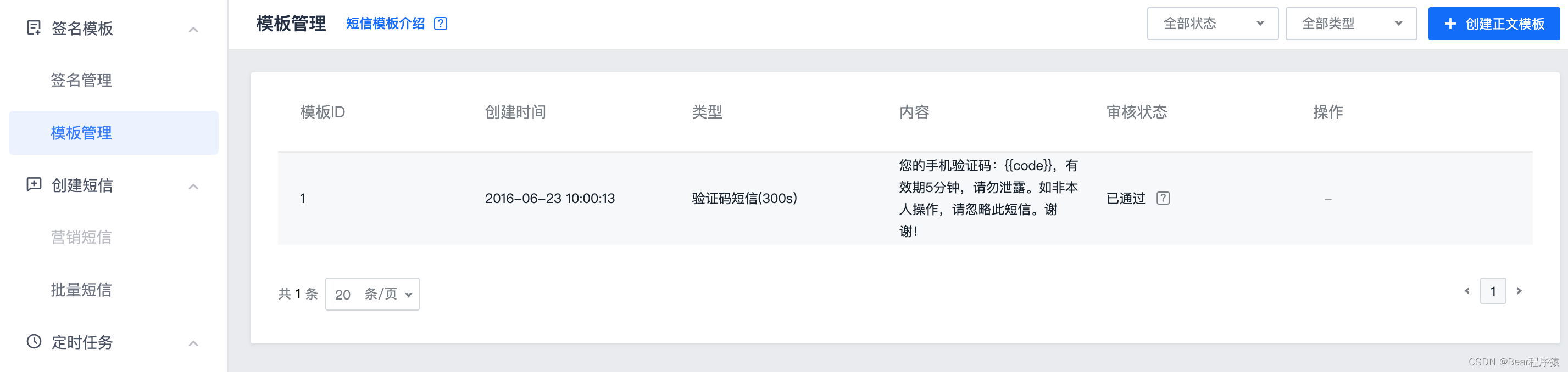1568x372 pixels.
Task: Click the 定时任务 clock icon
Action: click(x=34, y=342)
